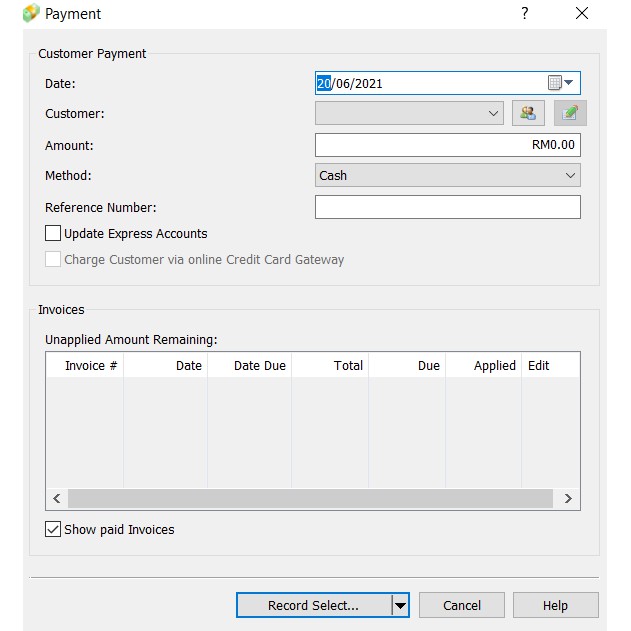Enable Update Express Accounts checkbox

point(53,233)
